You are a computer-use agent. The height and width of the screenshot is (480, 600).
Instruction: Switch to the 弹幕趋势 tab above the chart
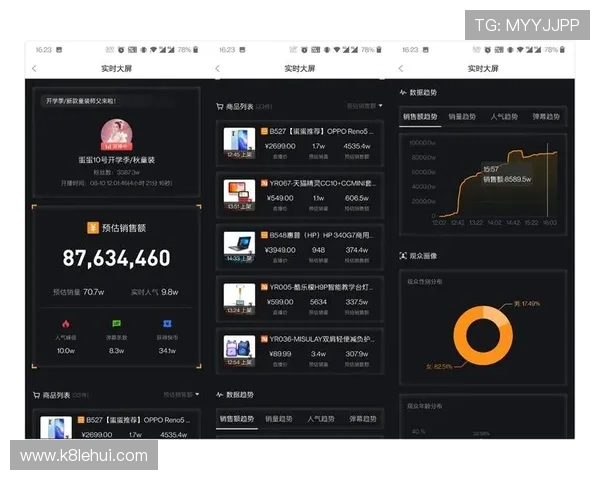click(x=545, y=117)
